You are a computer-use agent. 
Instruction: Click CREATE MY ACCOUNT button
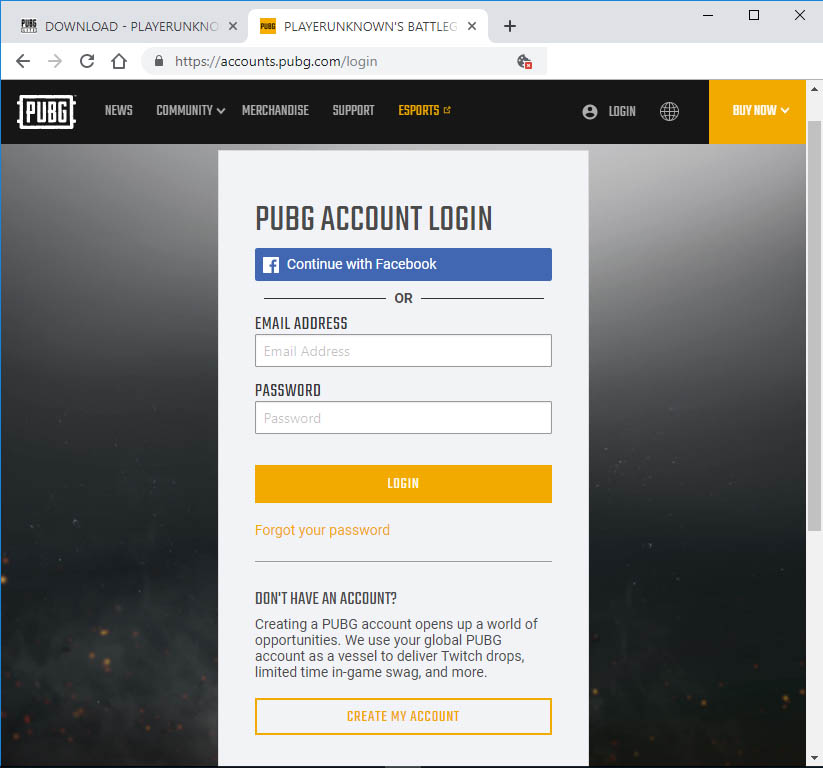click(x=403, y=717)
